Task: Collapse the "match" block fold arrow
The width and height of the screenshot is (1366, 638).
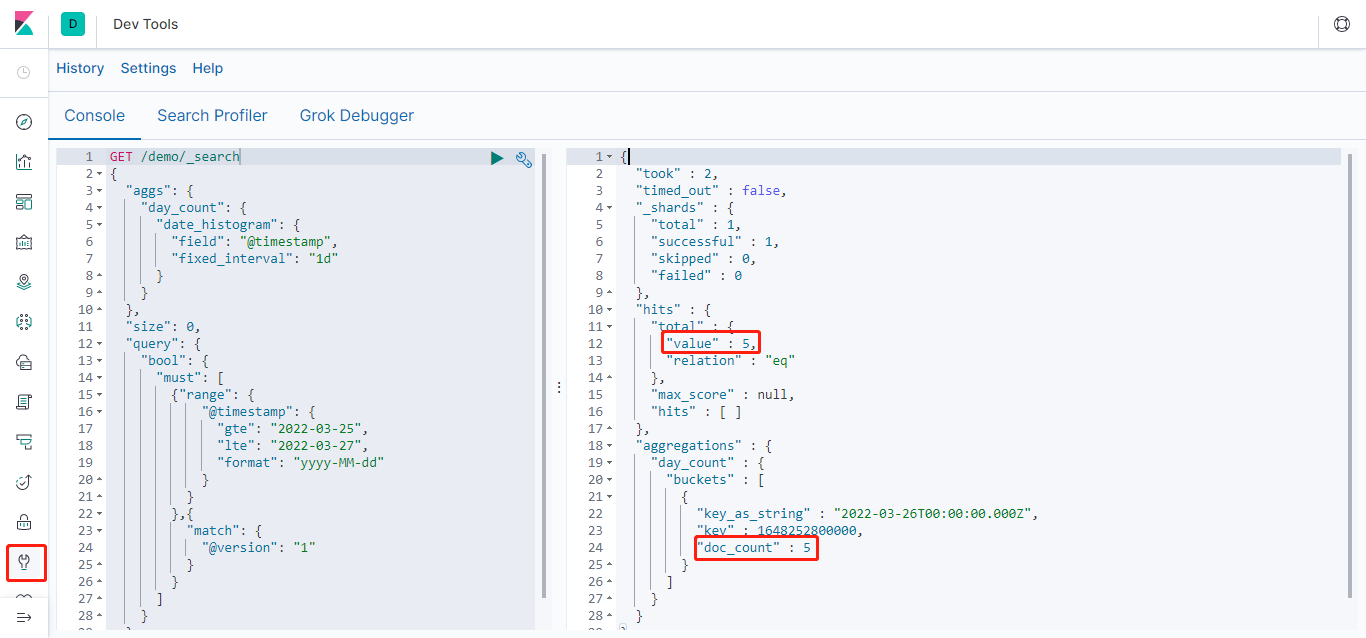Action: 99,531
